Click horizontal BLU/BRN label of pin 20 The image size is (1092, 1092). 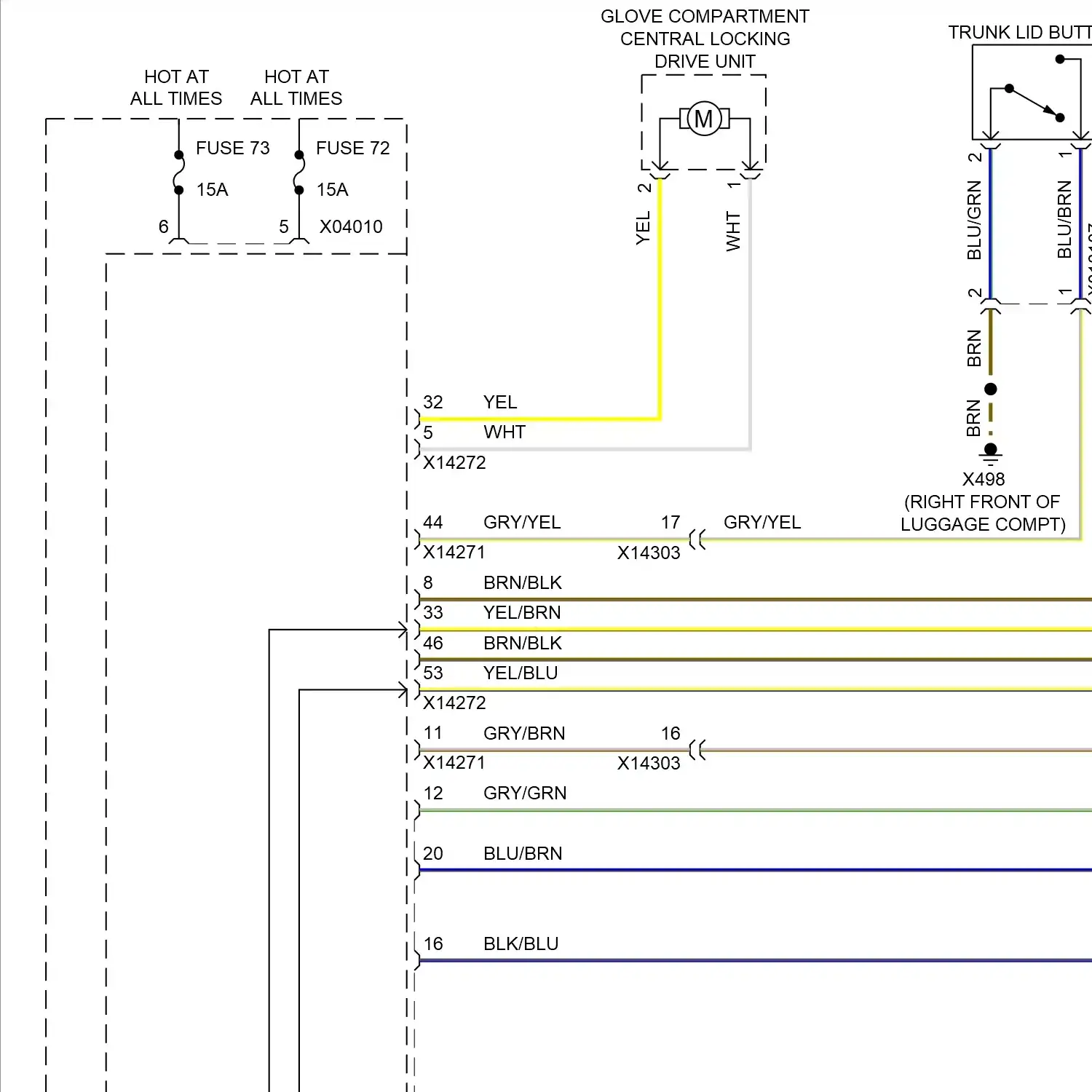pyautogui.click(x=523, y=853)
